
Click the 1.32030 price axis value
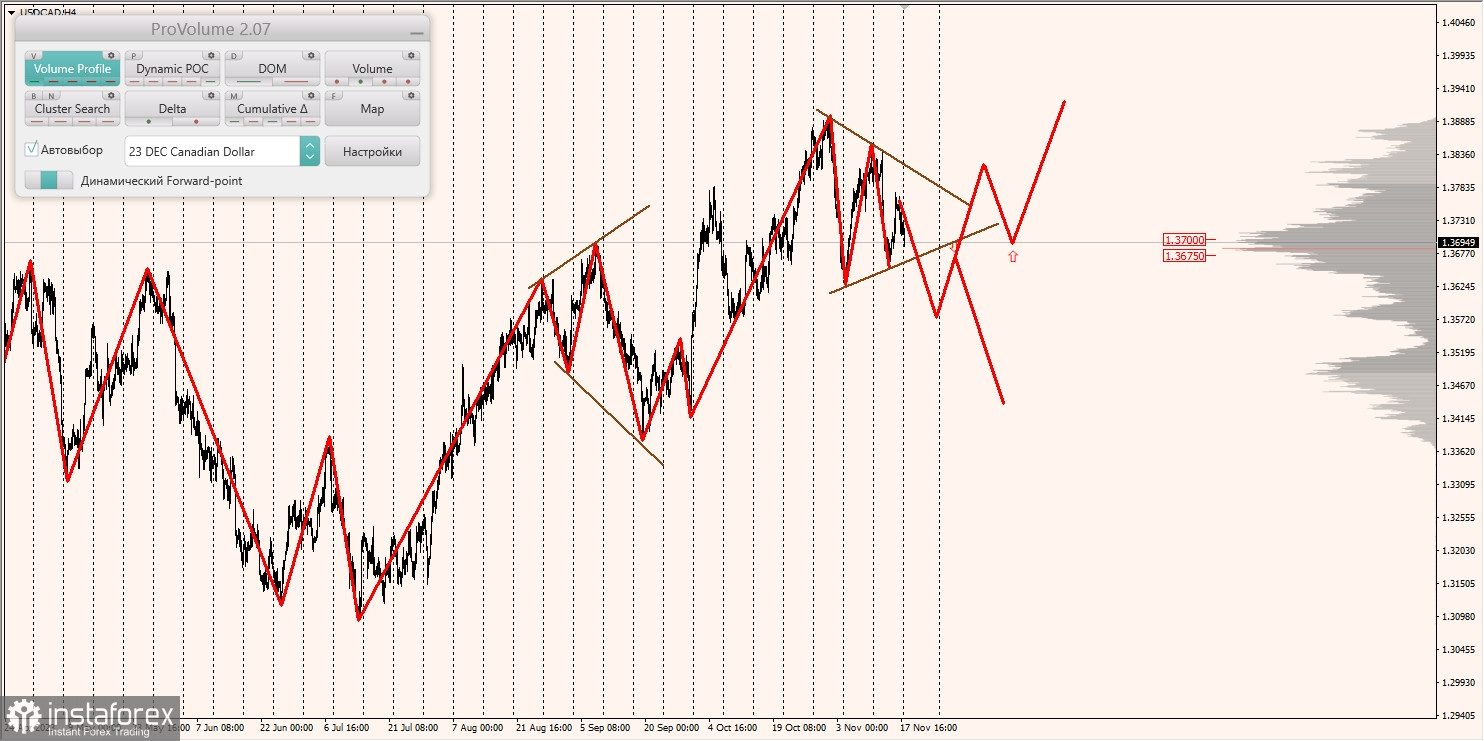pyautogui.click(x=1458, y=551)
